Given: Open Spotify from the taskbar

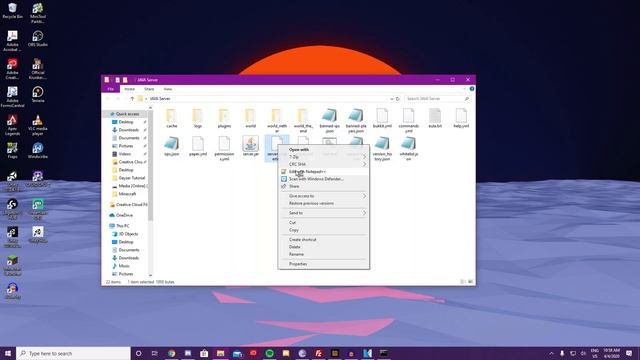Looking at the screenshot, I should pos(269,353).
